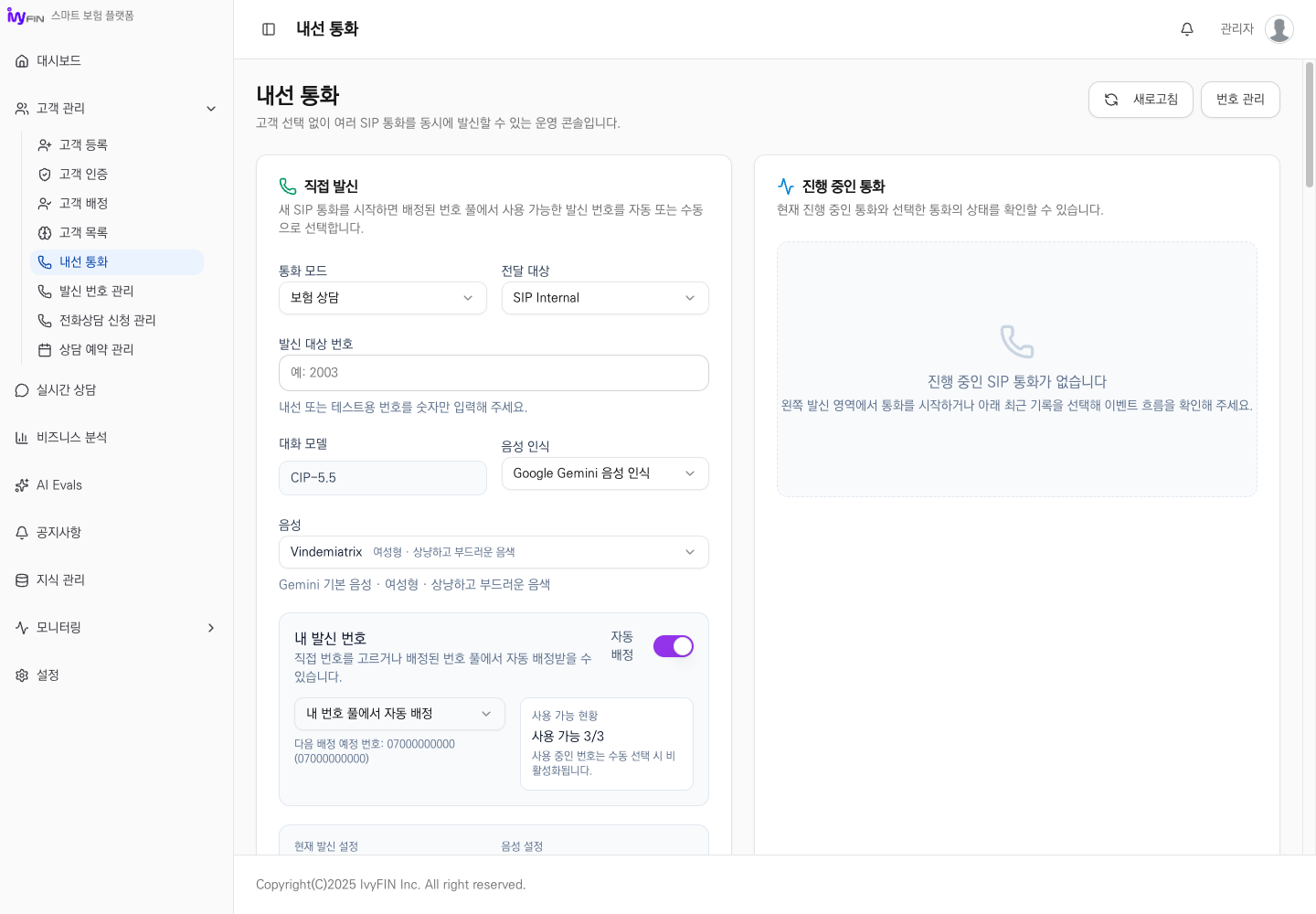Click the 대화 모델 CIP-5.5 field

382,478
